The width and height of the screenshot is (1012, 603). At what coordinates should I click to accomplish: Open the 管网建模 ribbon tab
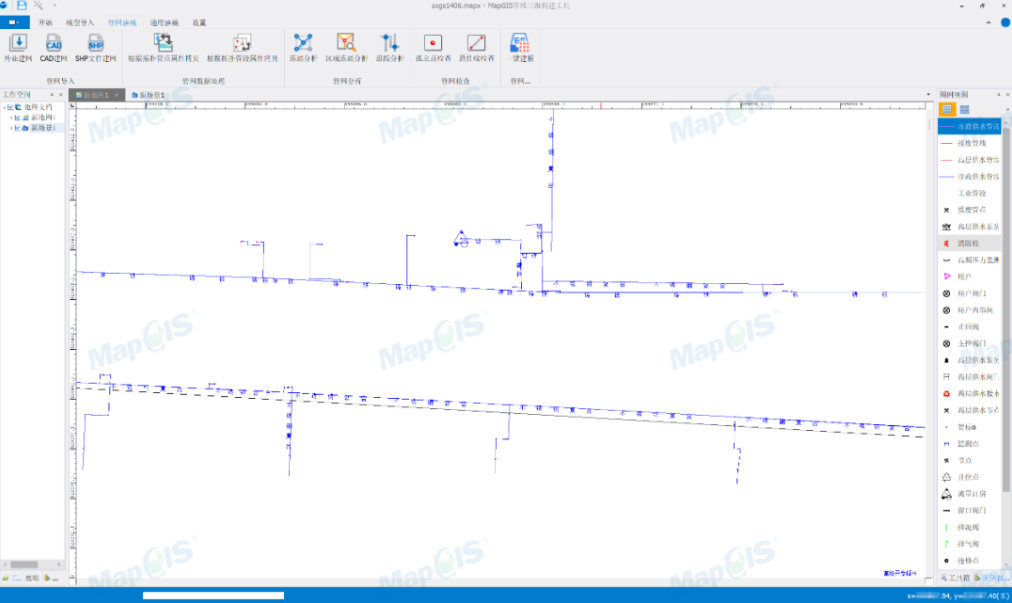(122, 23)
